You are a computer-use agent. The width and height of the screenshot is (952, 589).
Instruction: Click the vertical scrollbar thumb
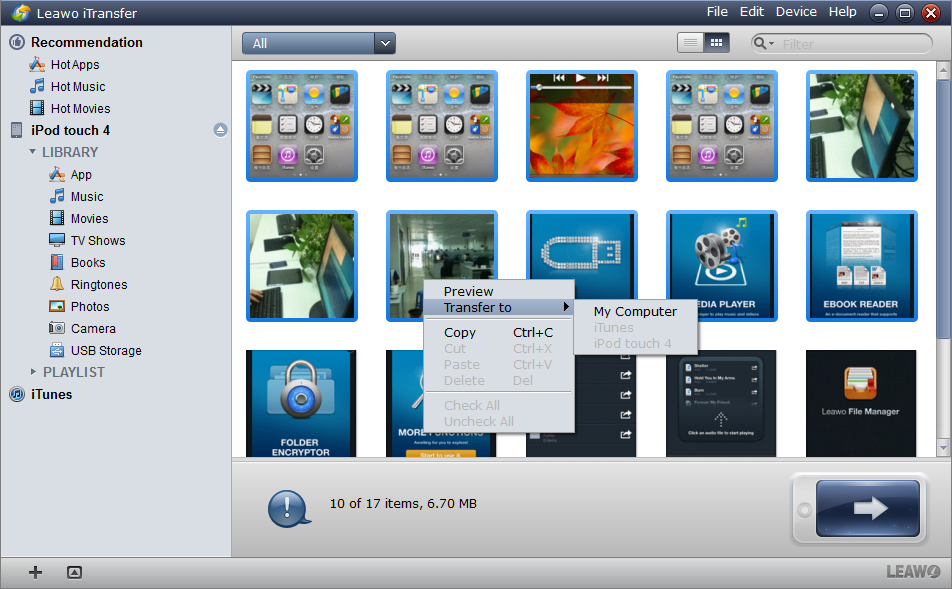pyautogui.click(x=943, y=209)
